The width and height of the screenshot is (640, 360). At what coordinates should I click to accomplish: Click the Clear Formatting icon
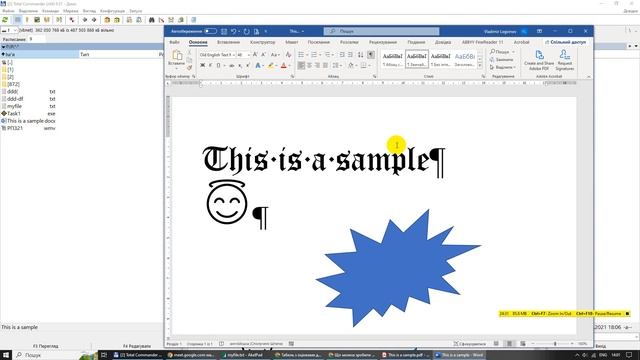[288, 55]
